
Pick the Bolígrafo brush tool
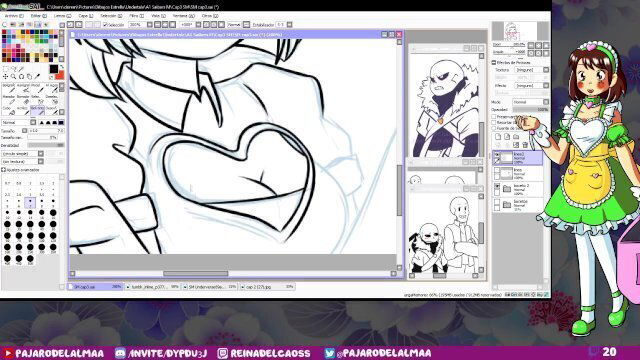point(9,89)
